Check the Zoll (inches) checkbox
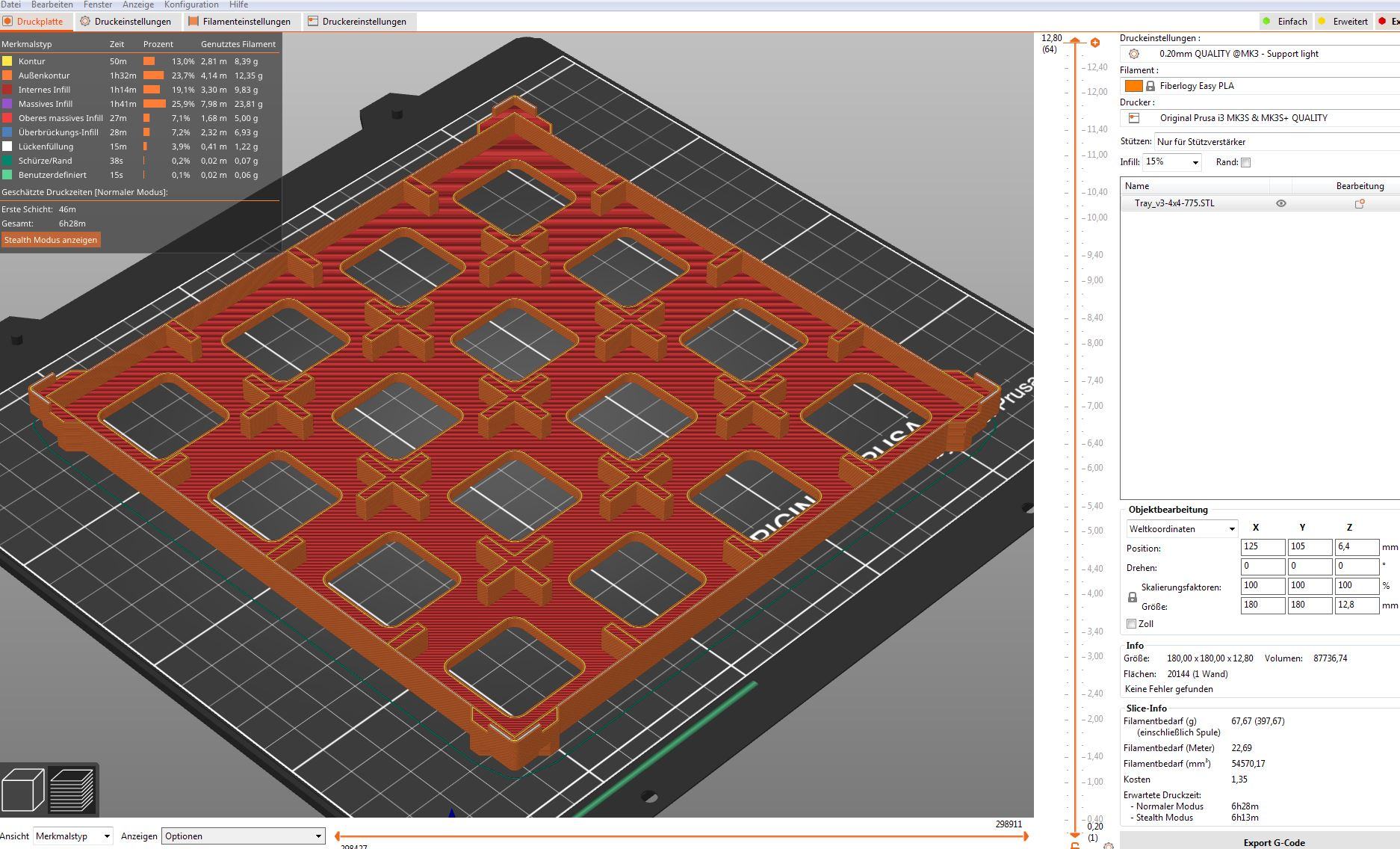Viewport: 1400px width, 849px height. [x=1131, y=624]
